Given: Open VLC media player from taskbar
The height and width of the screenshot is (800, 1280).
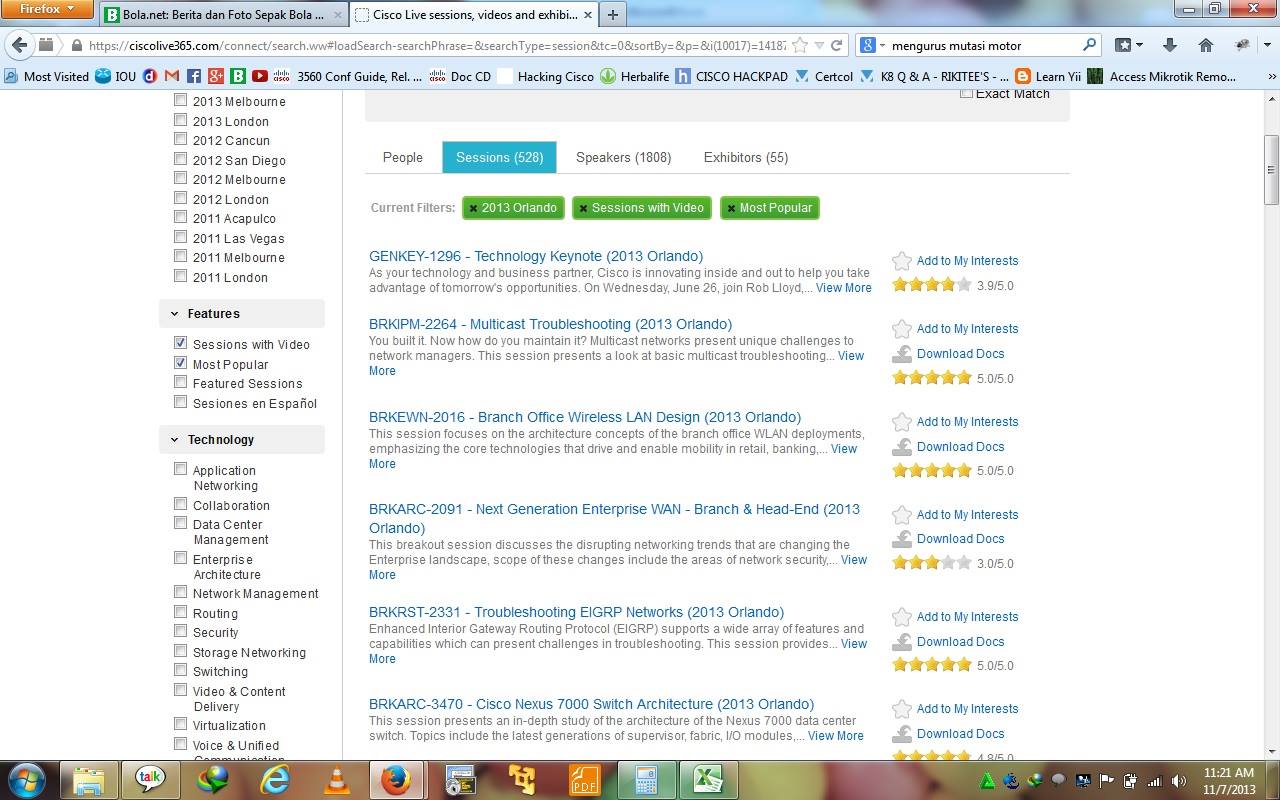Looking at the screenshot, I should click(x=336, y=779).
